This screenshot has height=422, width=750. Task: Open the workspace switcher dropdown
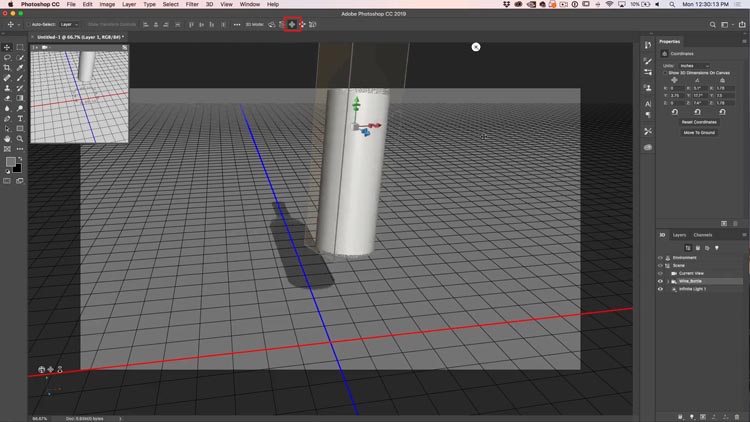(x=726, y=24)
